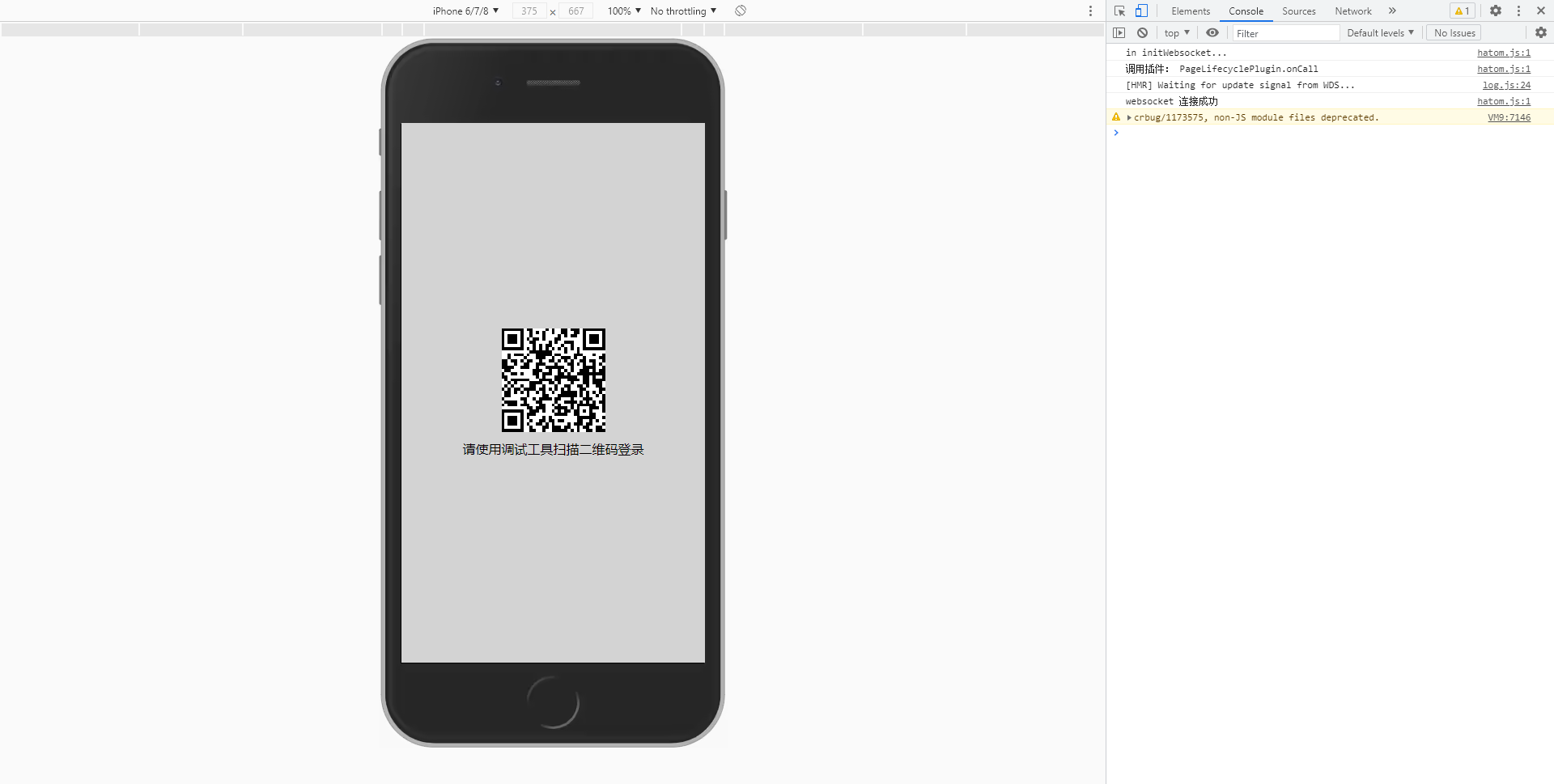Open device toolbar more options menu

coord(1090,11)
